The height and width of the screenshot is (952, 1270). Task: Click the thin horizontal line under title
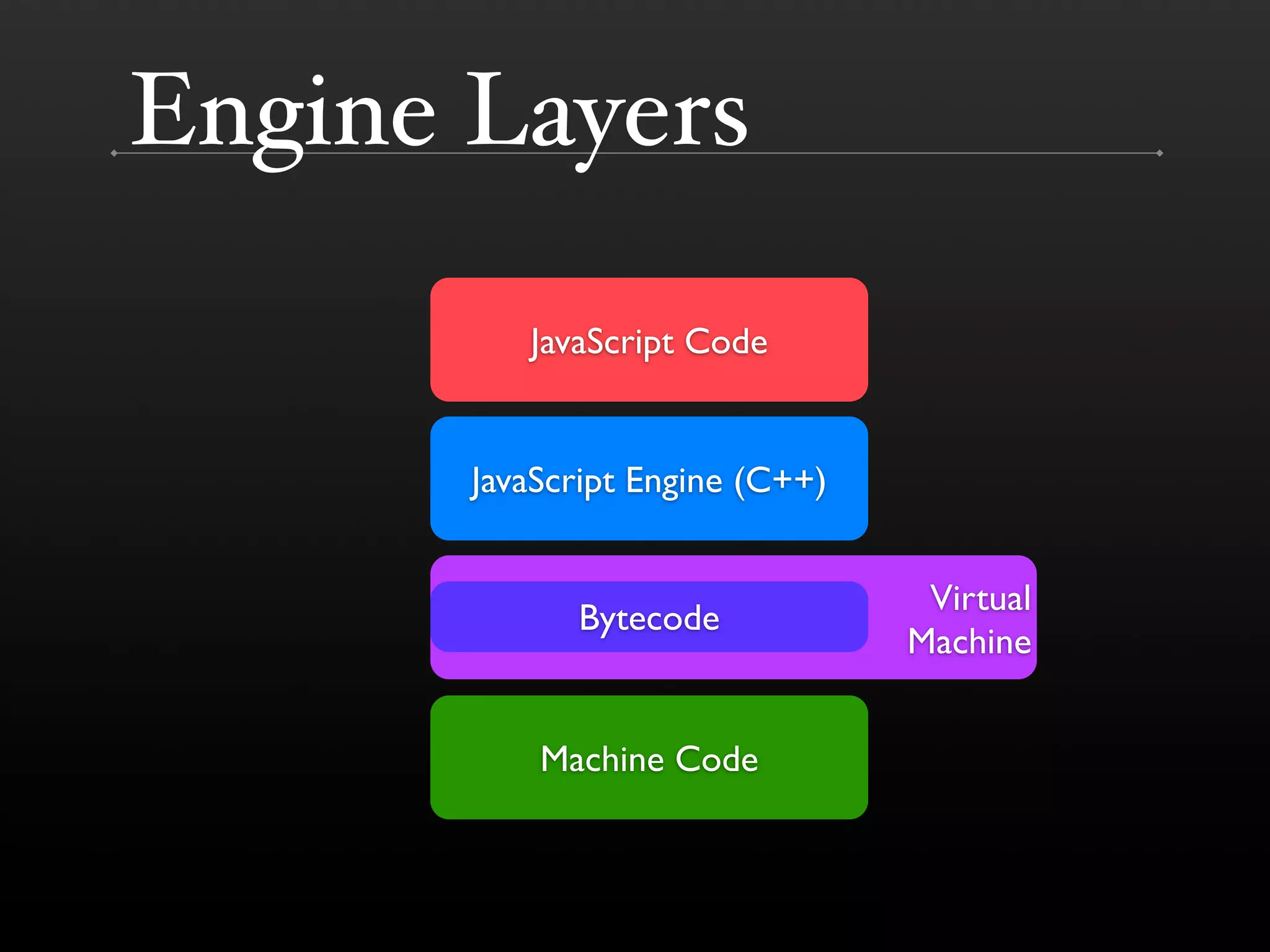(930, 153)
